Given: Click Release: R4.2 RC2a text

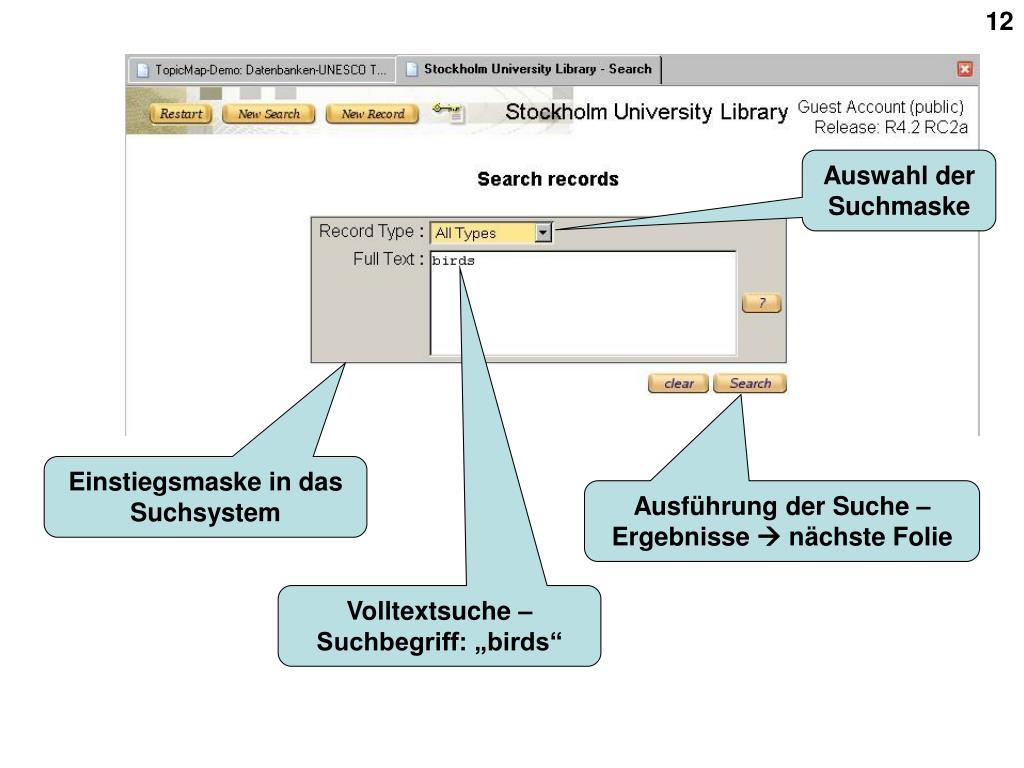Looking at the screenshot, I should pyautogui.click(x=891, y=127).
